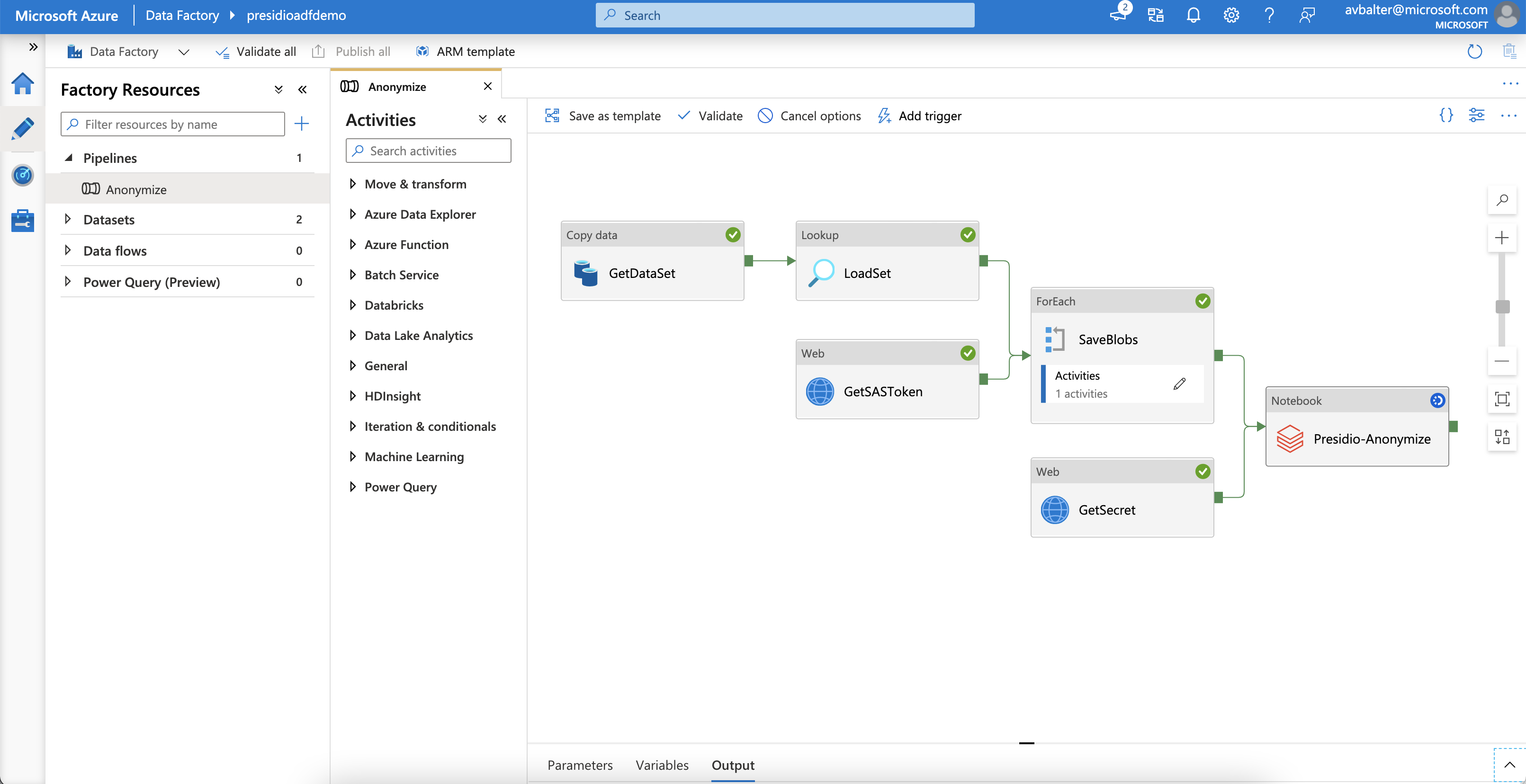
Task: Click the refresh icon in toolbar
Action: [1474, 52]
